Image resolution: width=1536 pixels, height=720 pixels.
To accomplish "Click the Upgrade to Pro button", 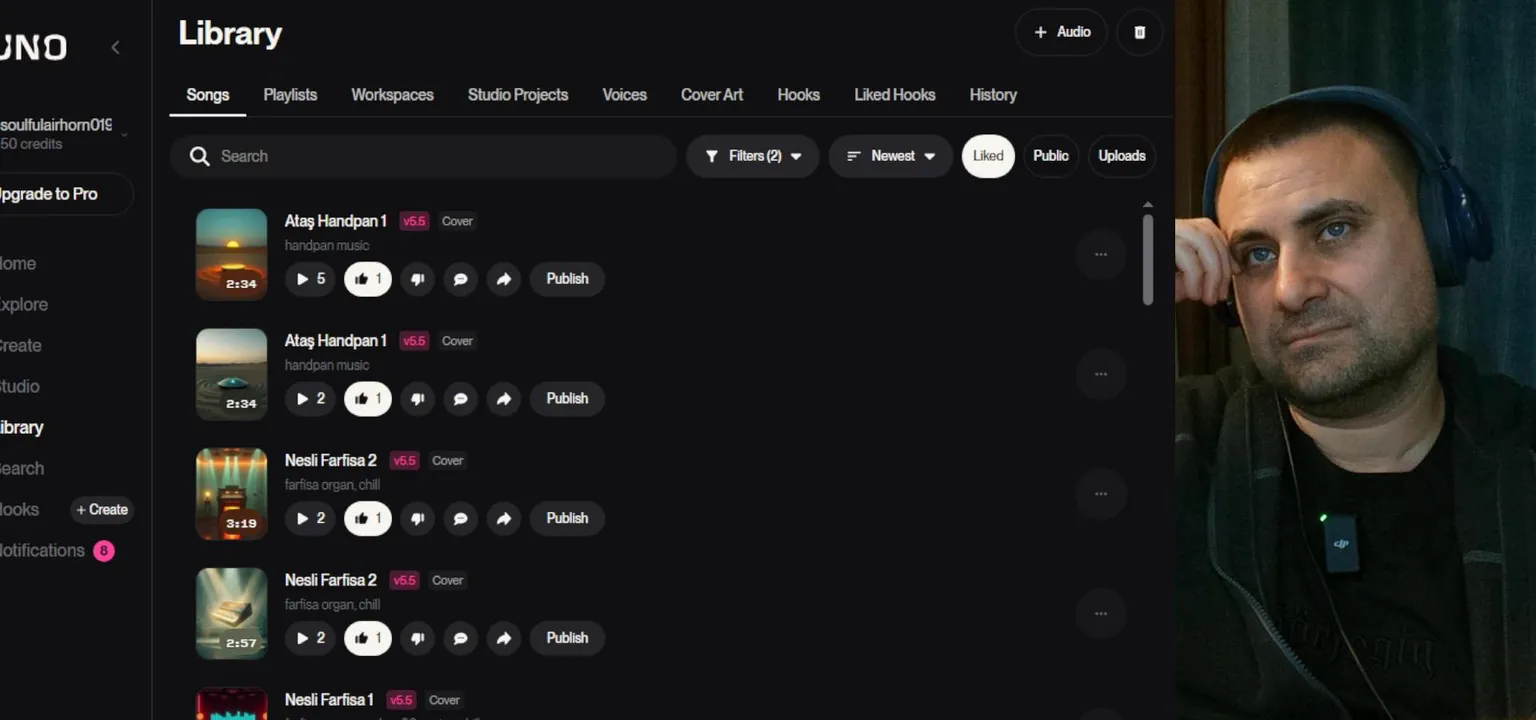I will tap(56, 194).
